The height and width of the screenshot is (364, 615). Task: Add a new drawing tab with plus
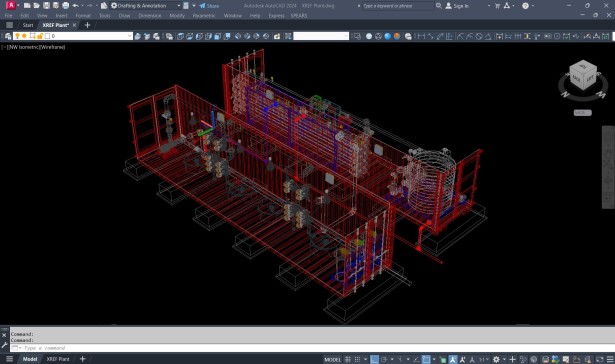pos(87,25)
